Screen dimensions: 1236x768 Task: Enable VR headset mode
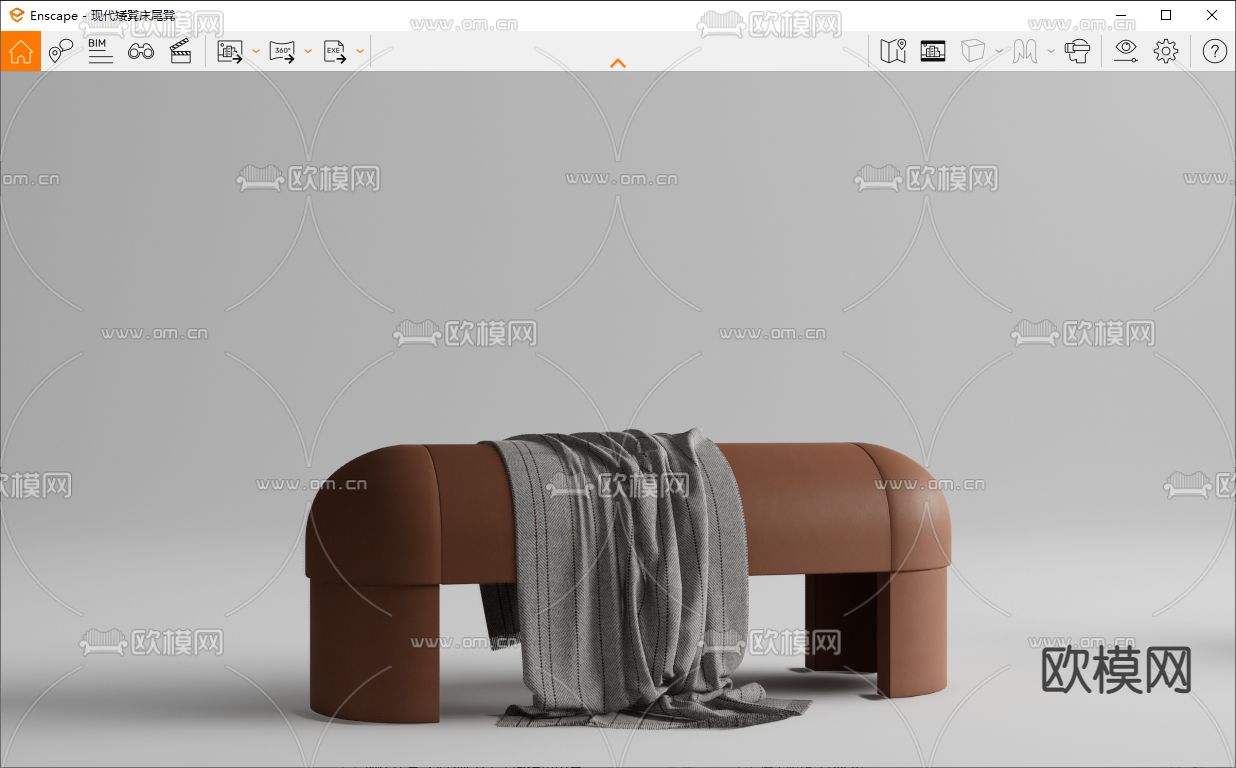click(1077, 51)
